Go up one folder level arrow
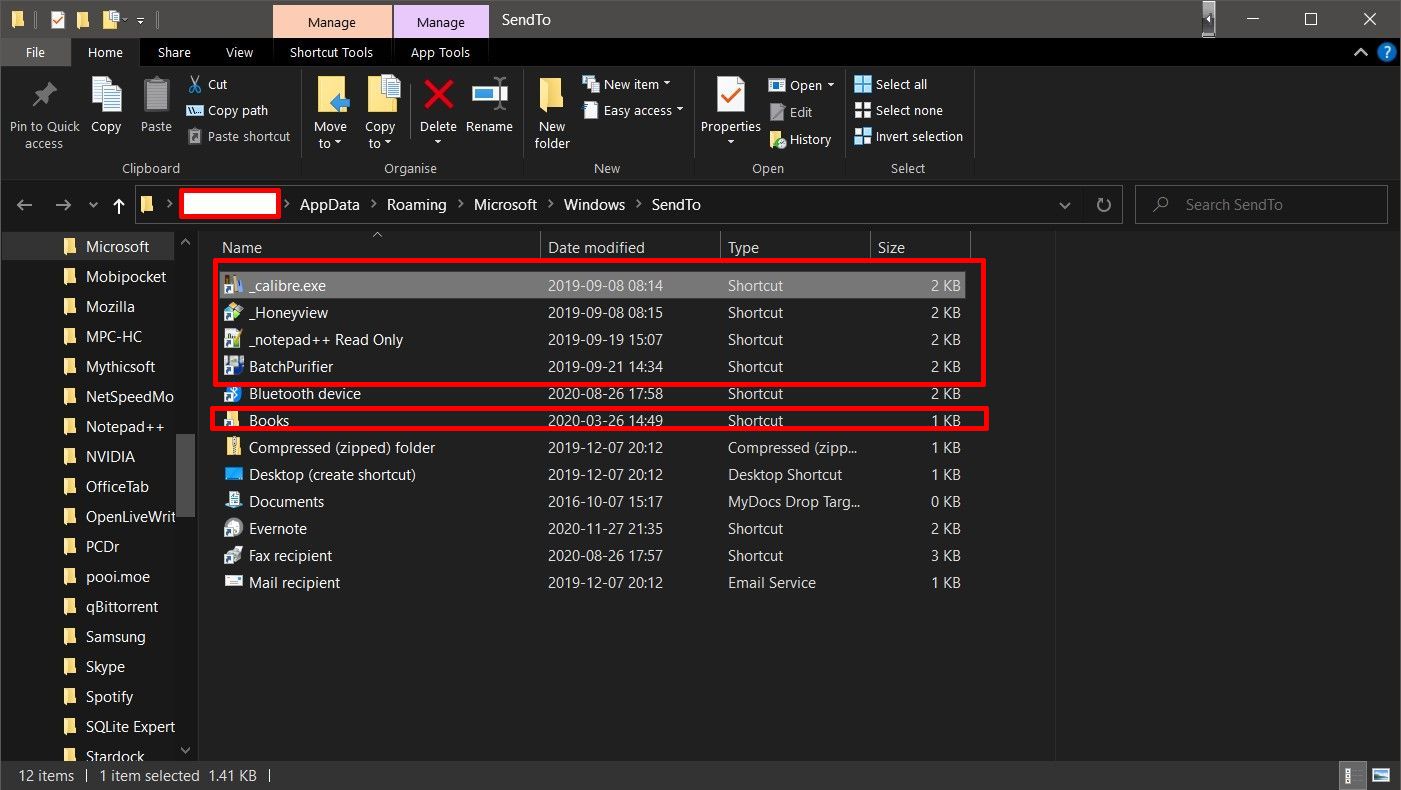This screenshot has height=790, width=1401. click(x=119, y=205)
